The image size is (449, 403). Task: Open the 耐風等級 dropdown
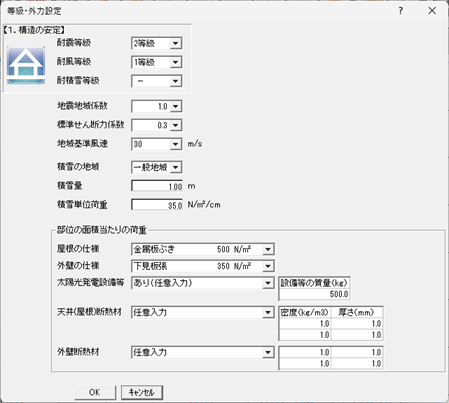pos(175,62)
